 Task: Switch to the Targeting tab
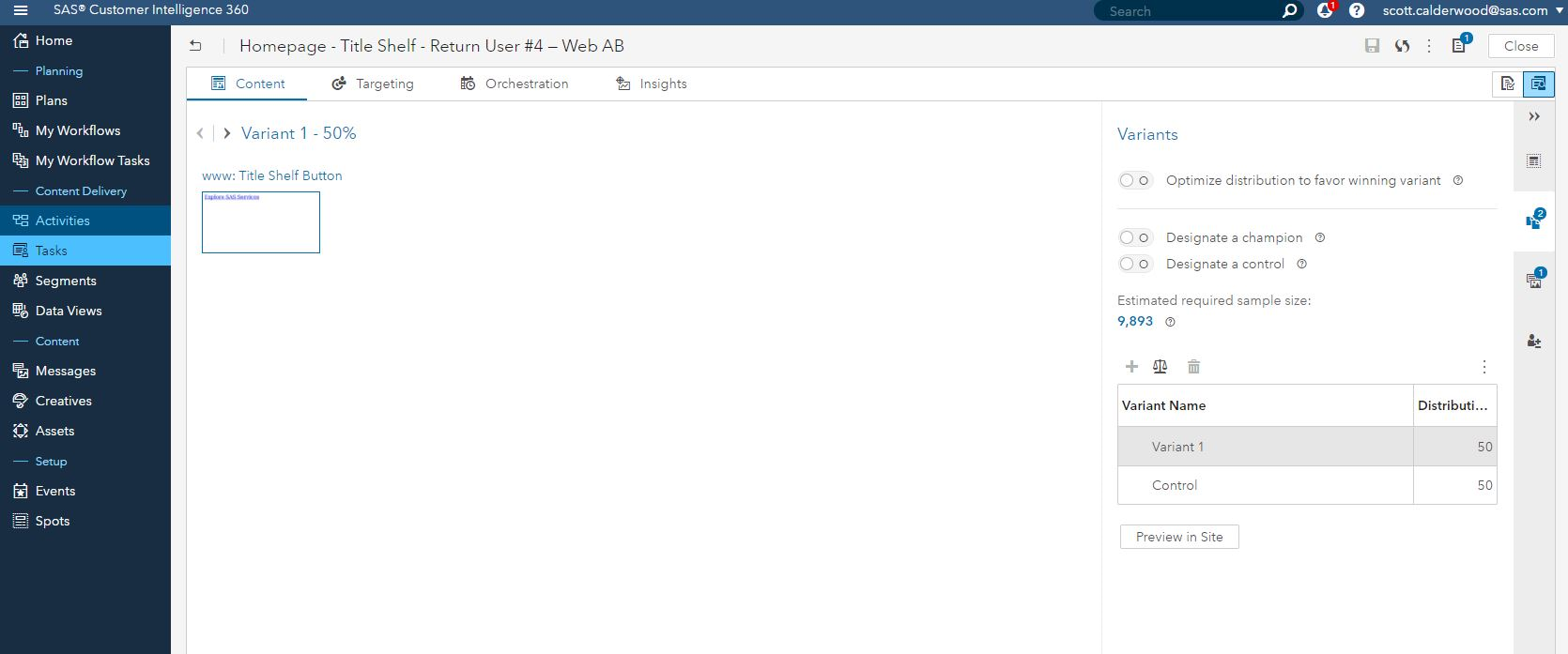pyautogui.click(x=373, y=84)
